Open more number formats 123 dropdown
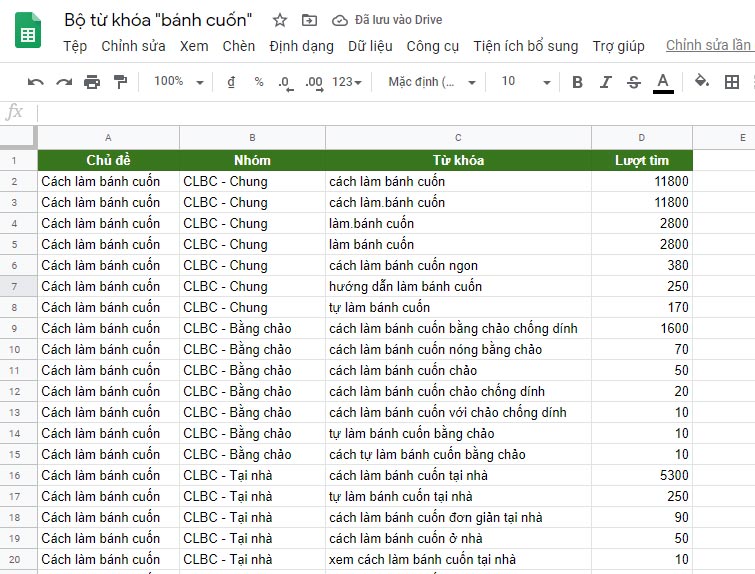This screenshot has height=574, width=755. [x=347, y=82]
